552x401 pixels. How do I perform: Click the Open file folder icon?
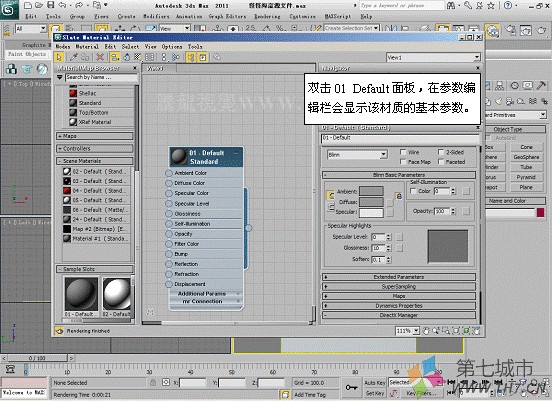pyautogui.click(x=39, y=5)
